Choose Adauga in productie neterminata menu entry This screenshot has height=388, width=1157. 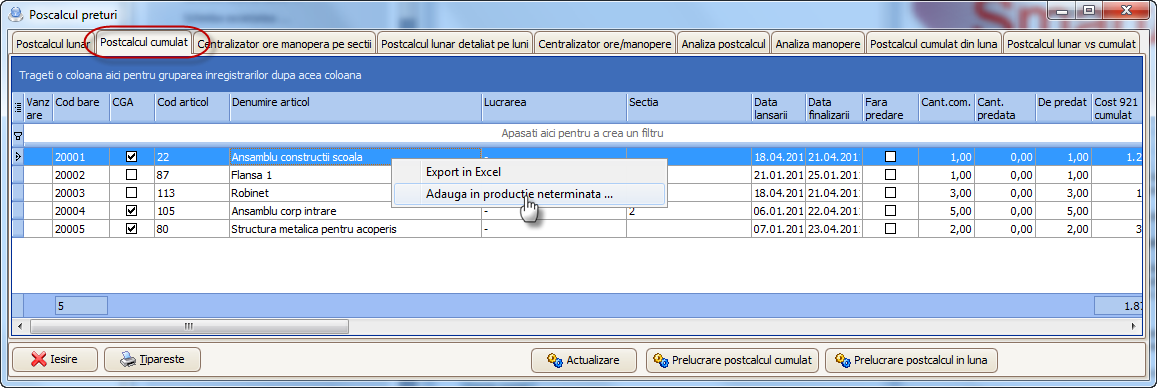529,194
